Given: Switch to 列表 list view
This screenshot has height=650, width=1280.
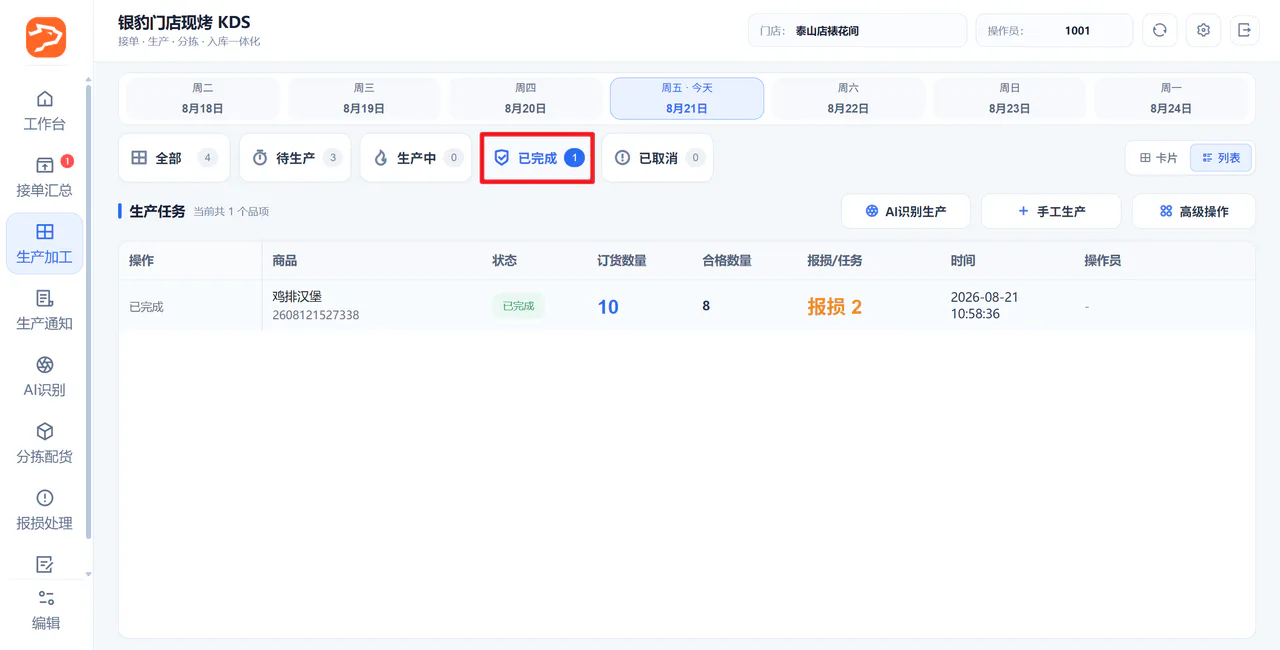Looking at the screenshot, I should click(1221, 158).
